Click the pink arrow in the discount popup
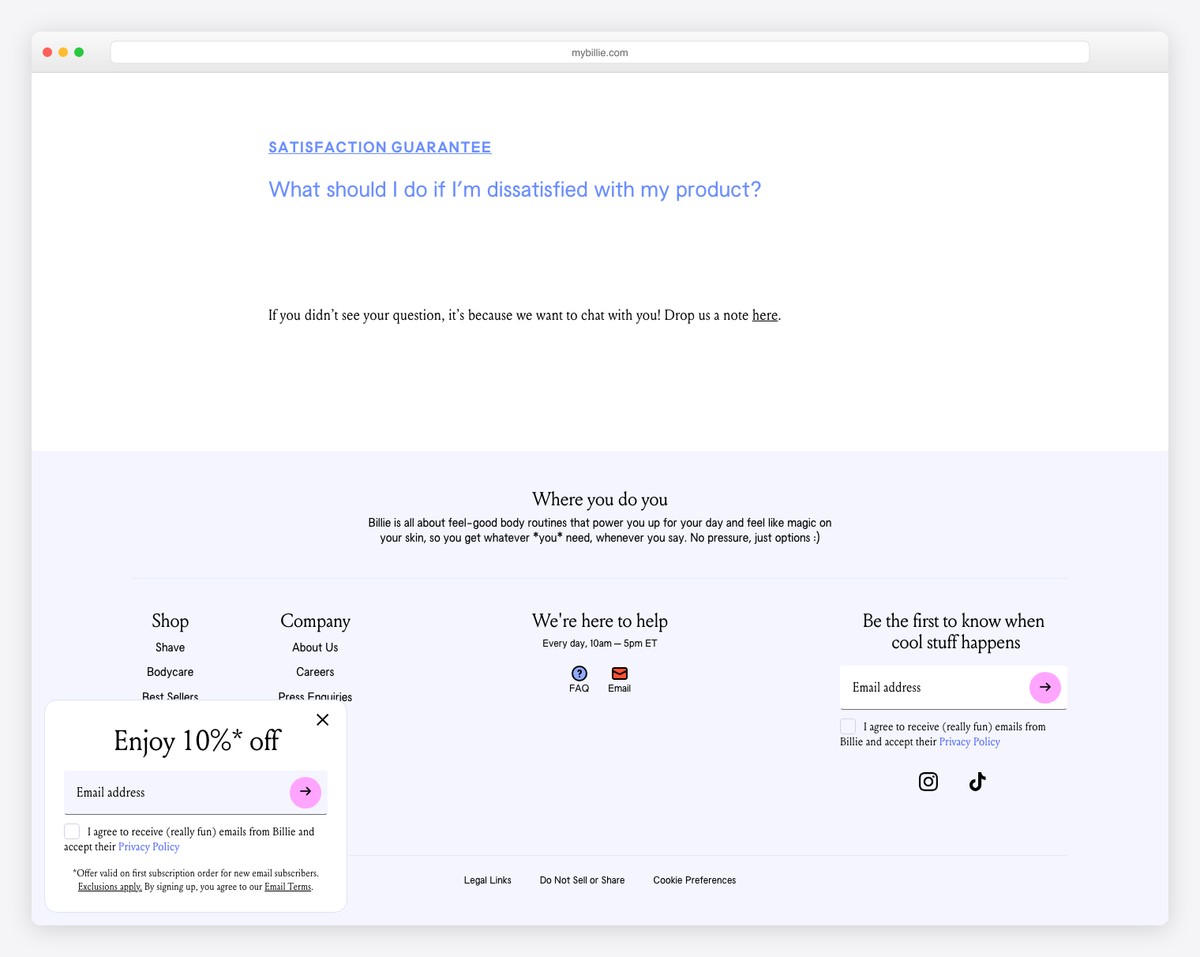 (x=305, y=791)
